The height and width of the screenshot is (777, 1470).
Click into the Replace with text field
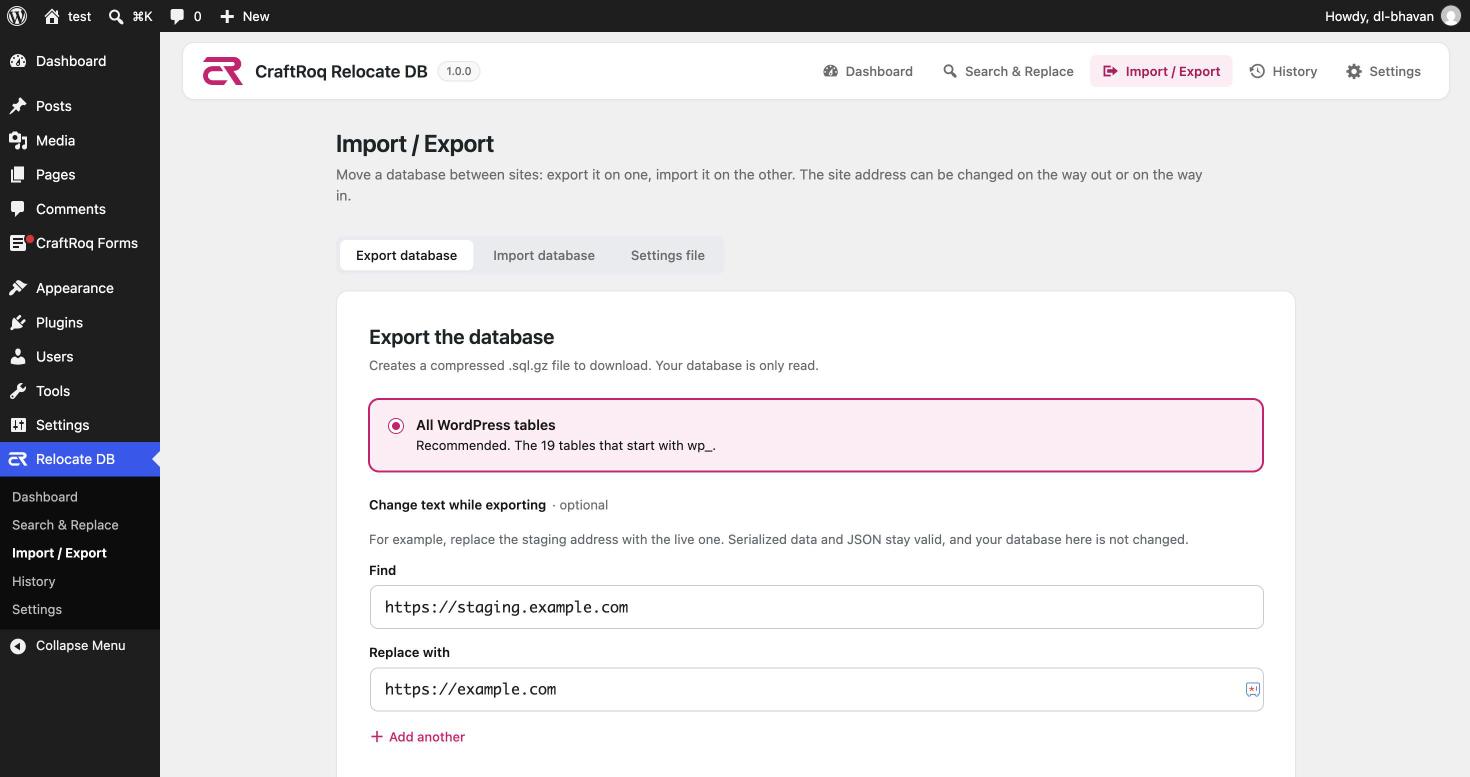point(816,689)
